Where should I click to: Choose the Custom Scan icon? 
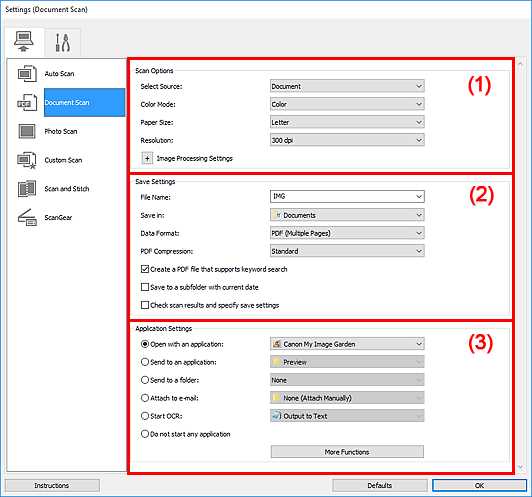[27, 160]
